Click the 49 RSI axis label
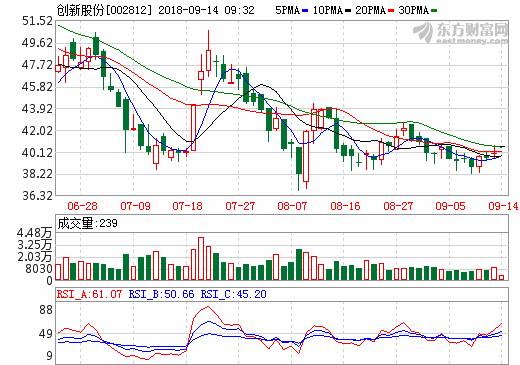The image size is (520, 365). tap(46, 334)
